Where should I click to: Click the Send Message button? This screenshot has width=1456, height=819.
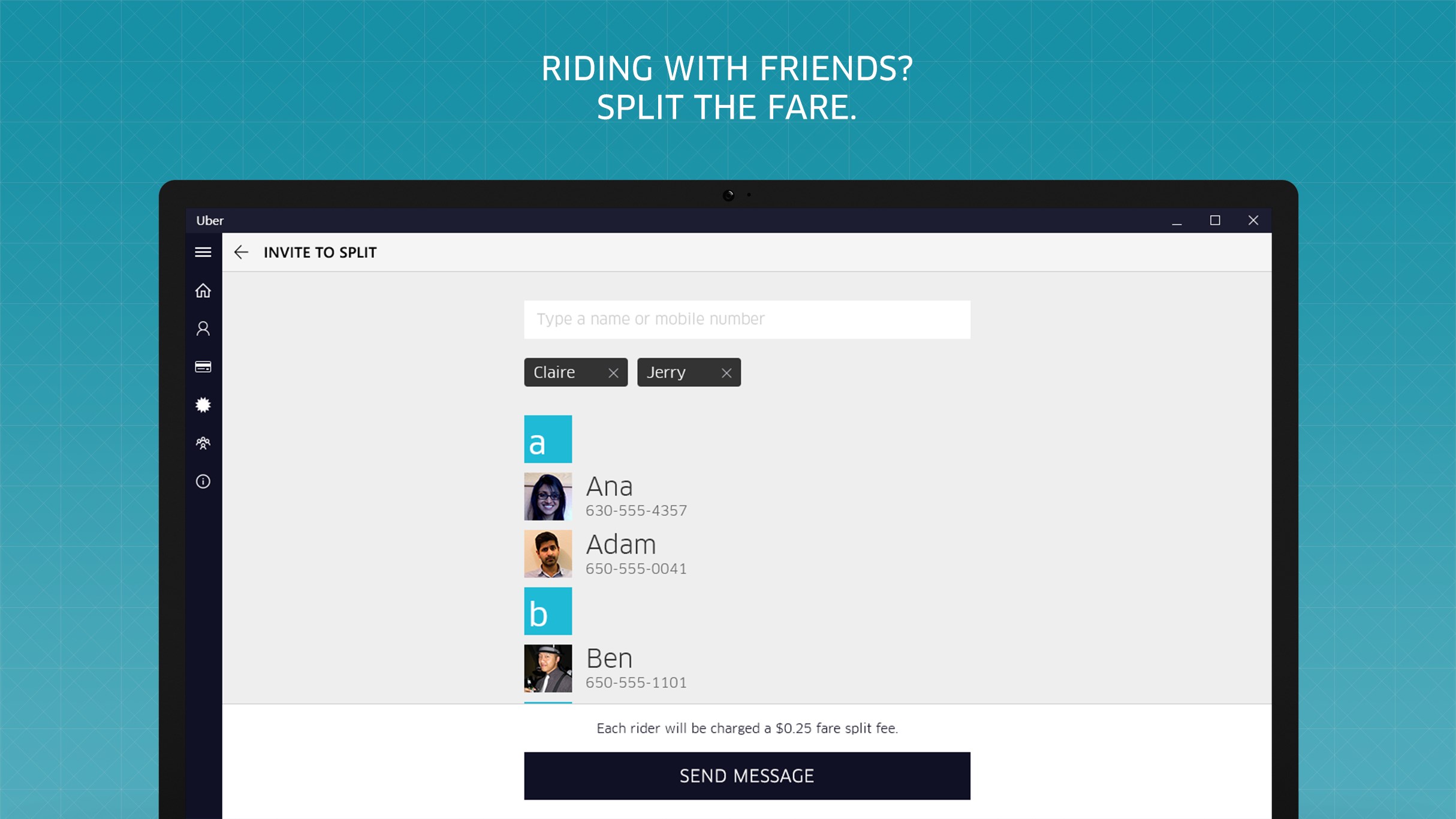point(747,776)
